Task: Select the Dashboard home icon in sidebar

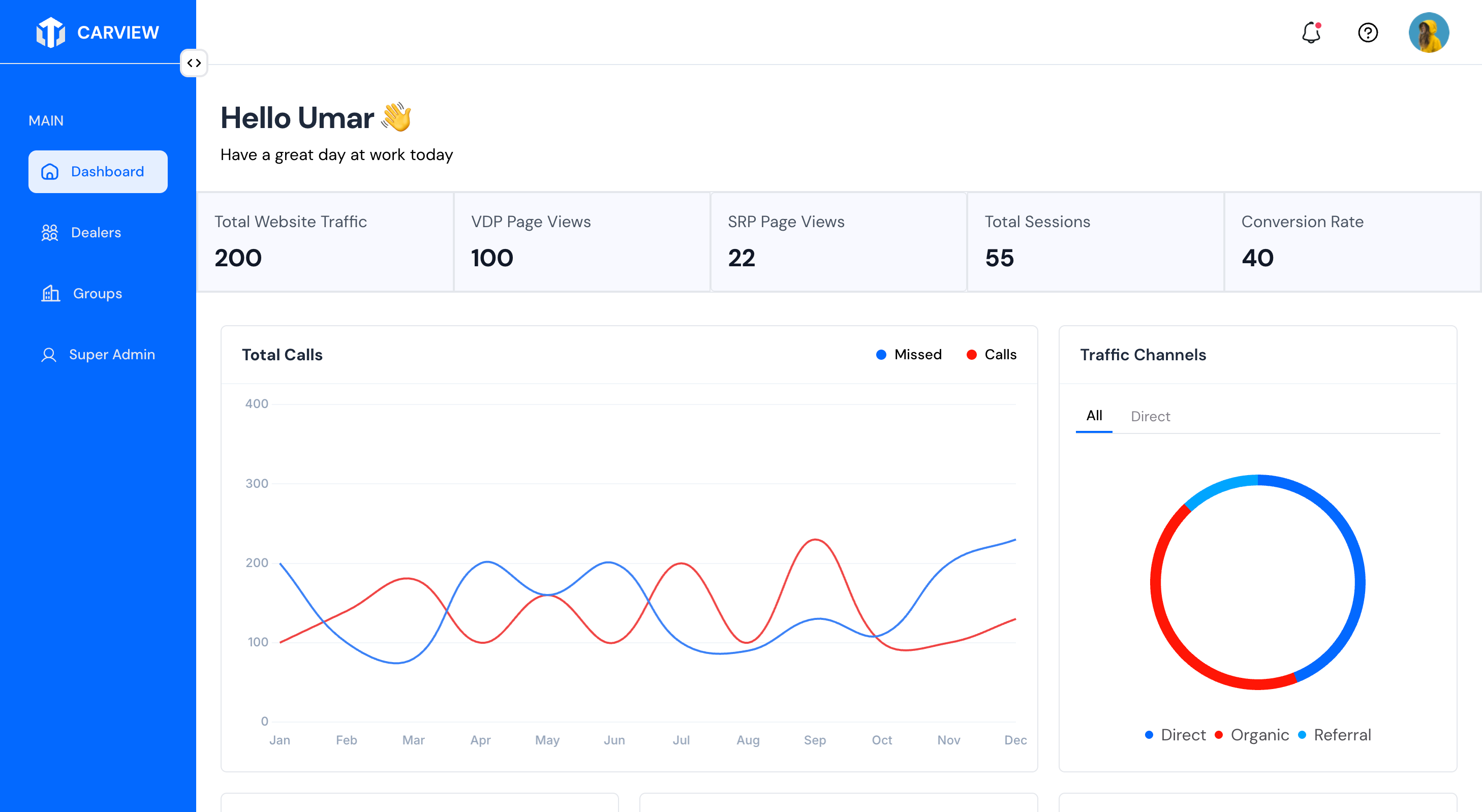Action: [x=51, y=171]
